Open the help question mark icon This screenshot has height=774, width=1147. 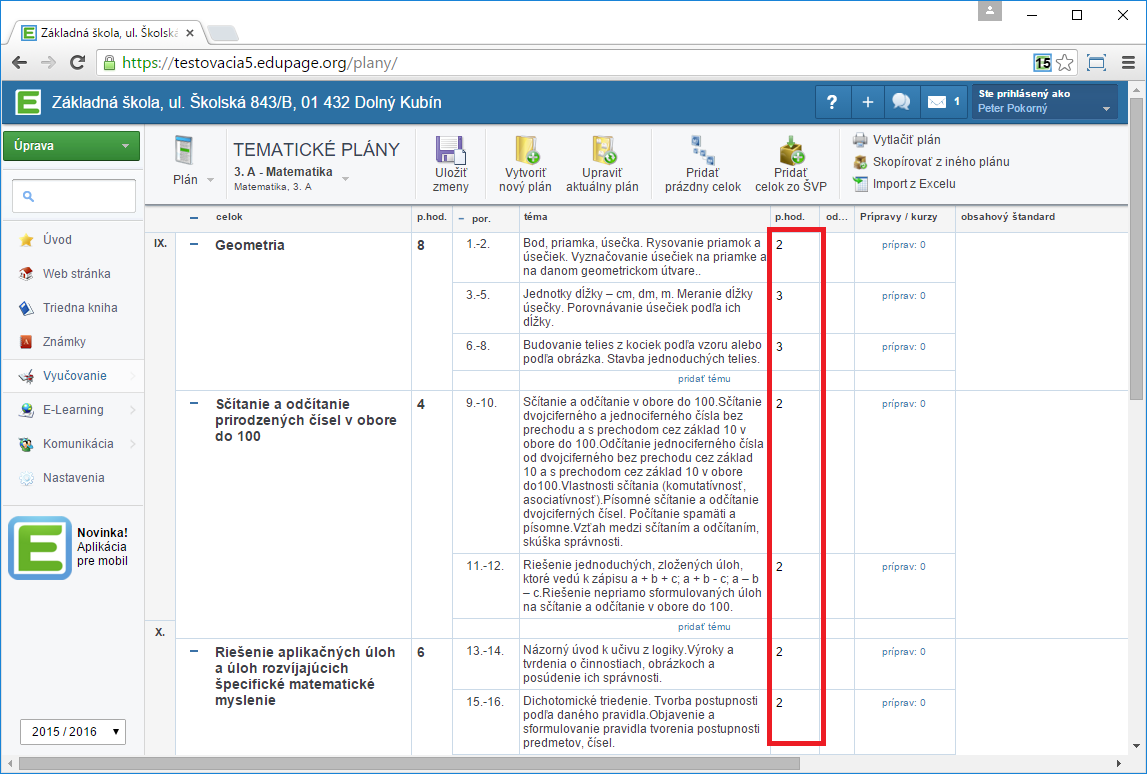coord(831,102)
